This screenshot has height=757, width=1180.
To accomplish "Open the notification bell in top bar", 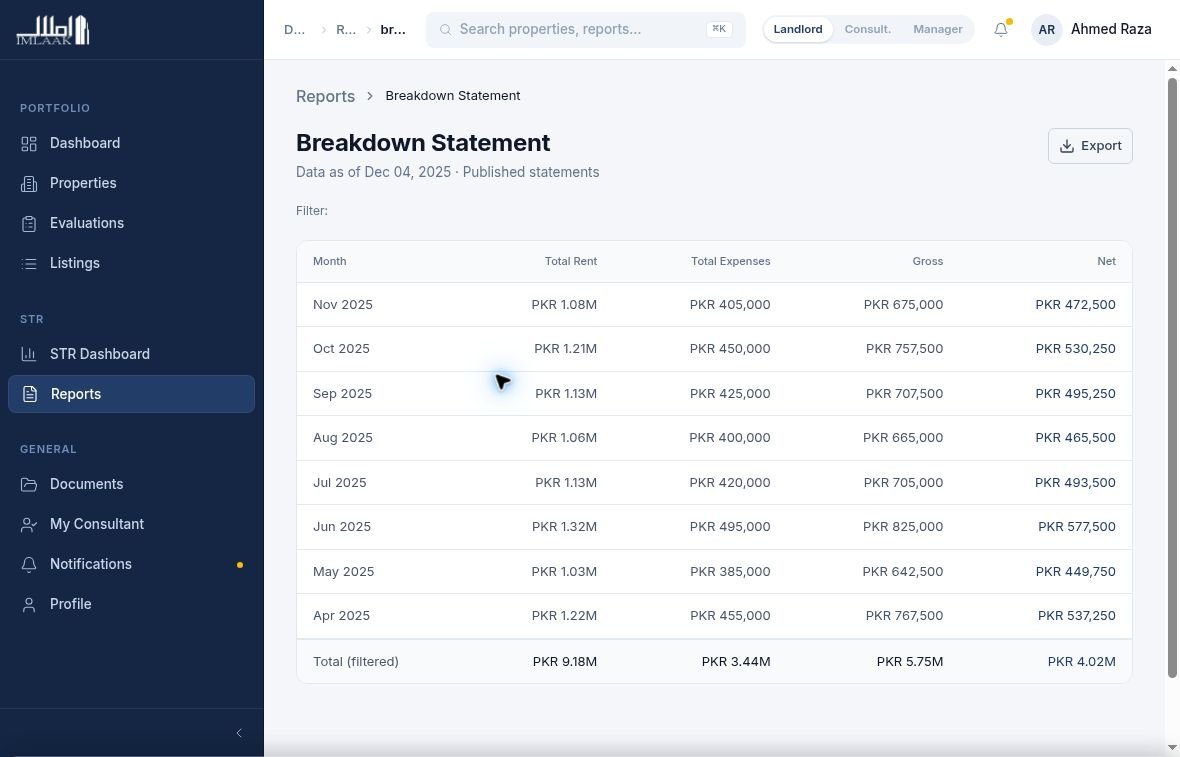I will [1001, 29].
